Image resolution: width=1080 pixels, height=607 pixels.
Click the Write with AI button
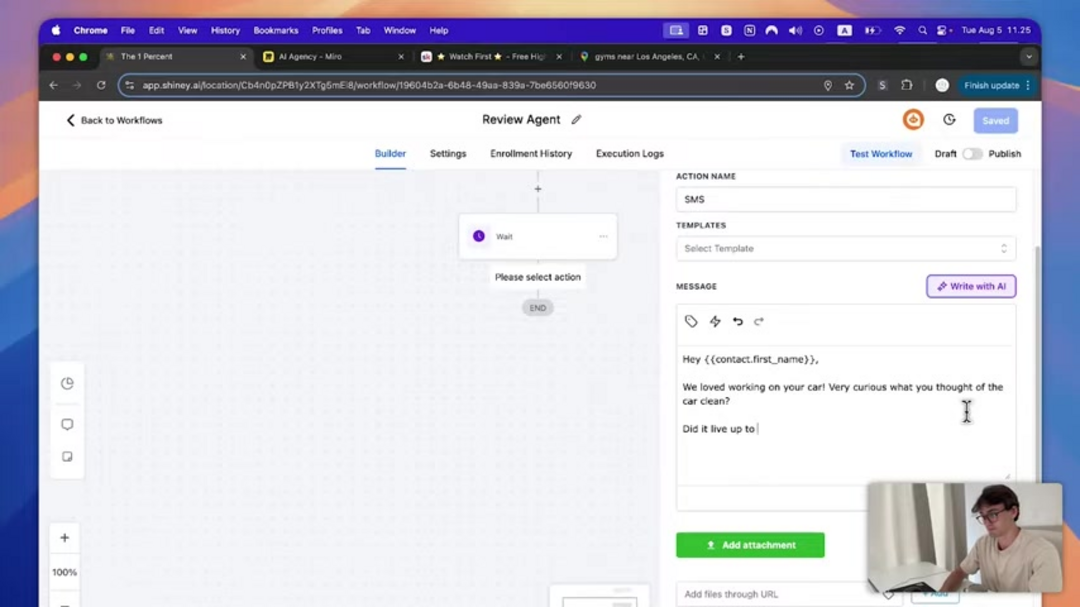pos(971,286)
